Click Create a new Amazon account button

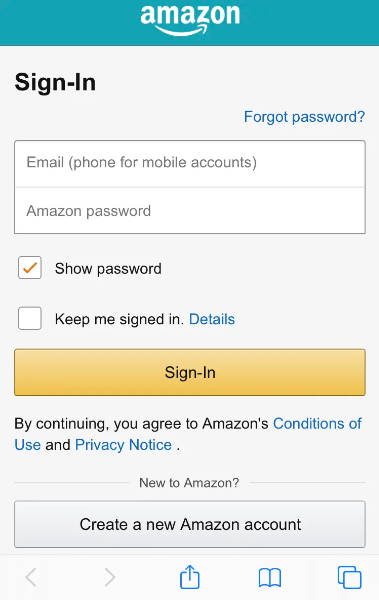pyautogui.click(x=190, y=524)
